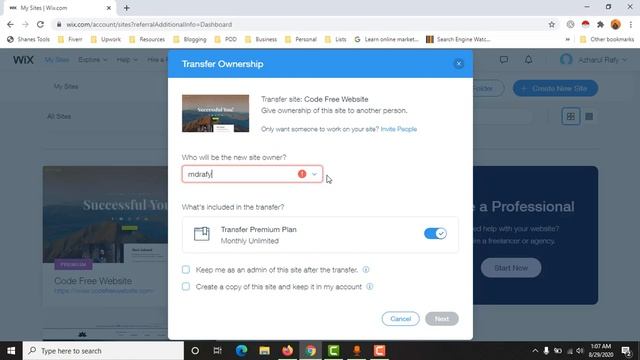Open a new browser tab
Image resolution: width=640 pixels, height=360 pixels.
pos(127,8)
